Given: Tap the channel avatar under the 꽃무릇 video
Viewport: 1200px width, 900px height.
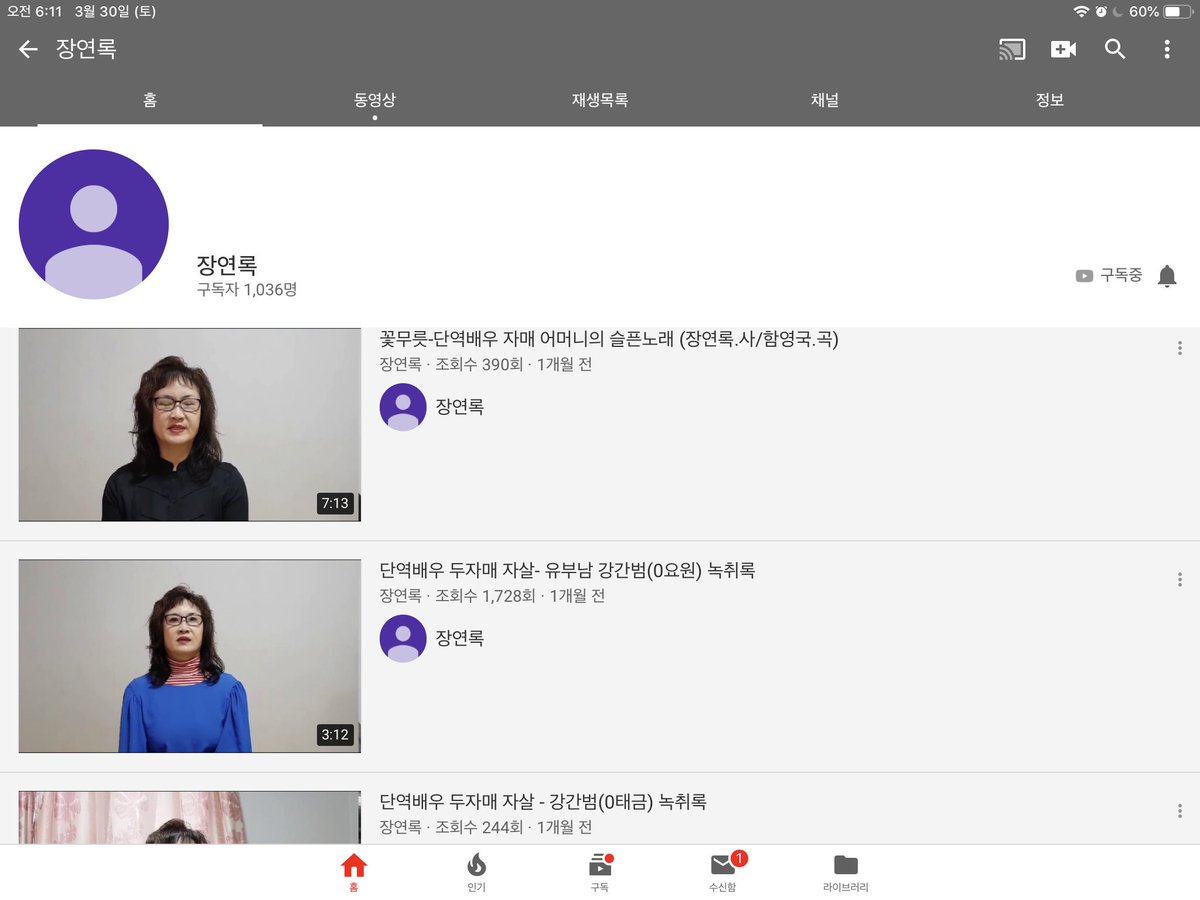Looking at the screenshot, I should 403,407.
